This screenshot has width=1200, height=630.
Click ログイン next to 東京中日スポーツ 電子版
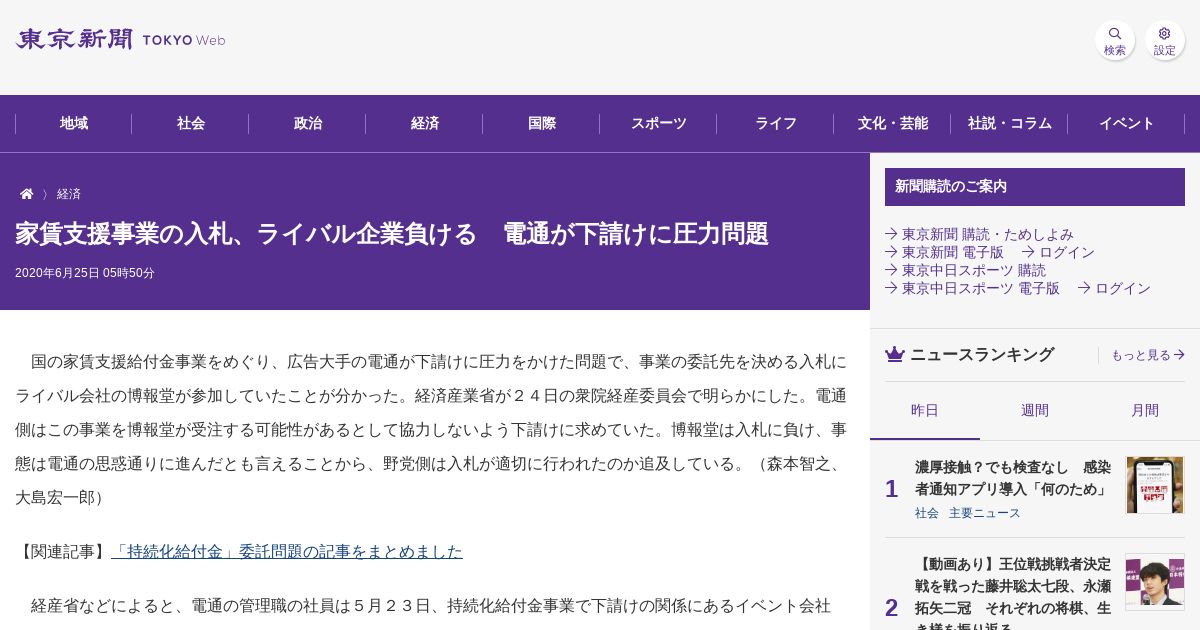click(1114, 288)
